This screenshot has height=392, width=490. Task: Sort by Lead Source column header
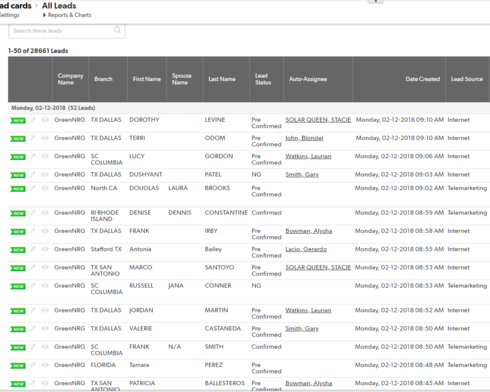click(x=467, y=79)
